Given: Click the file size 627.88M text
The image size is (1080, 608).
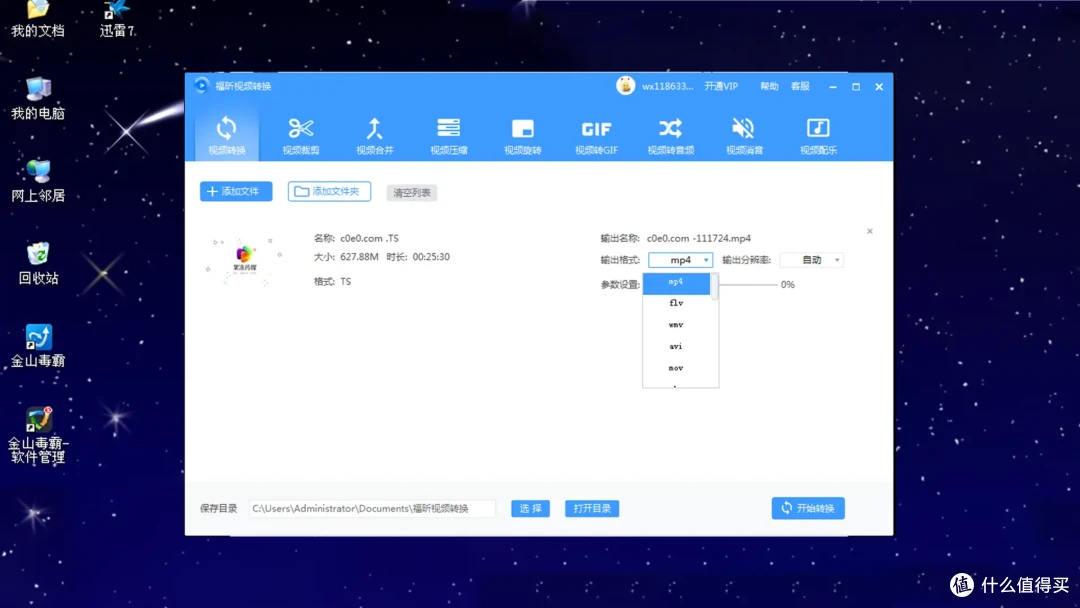Looking at the screenshot, I should 359,257.
